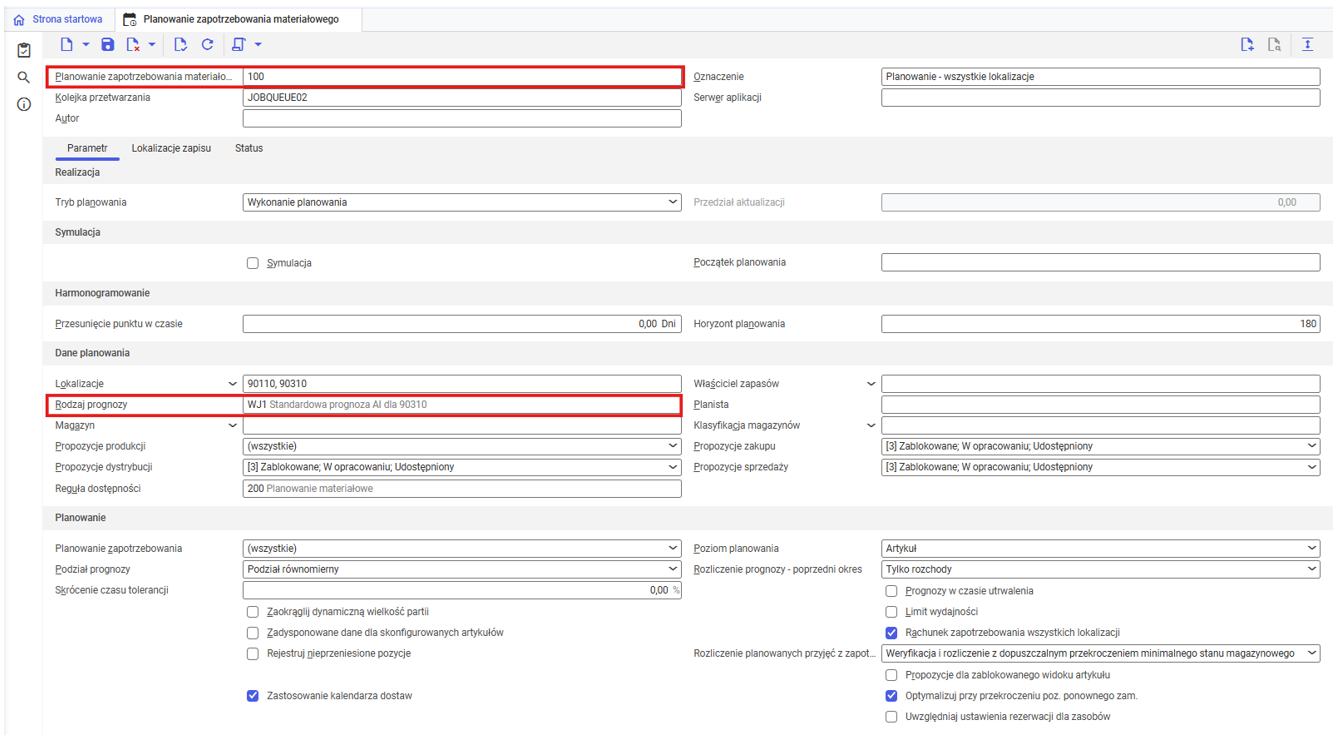Image resolution: width=1340 pixels, height=742 pixels.
Task: Toggle Zadysponowane dane dla skonfigurowanych artykułów checkbox
Action: (253, 632)
